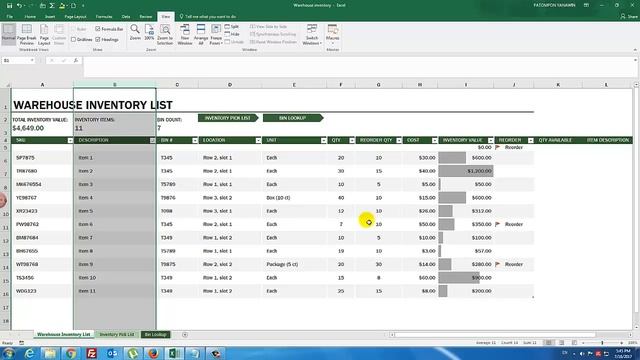Open Internet Explorer from the taskbar
This screenshot has height=360, width=640.
(x=29, y=353)
